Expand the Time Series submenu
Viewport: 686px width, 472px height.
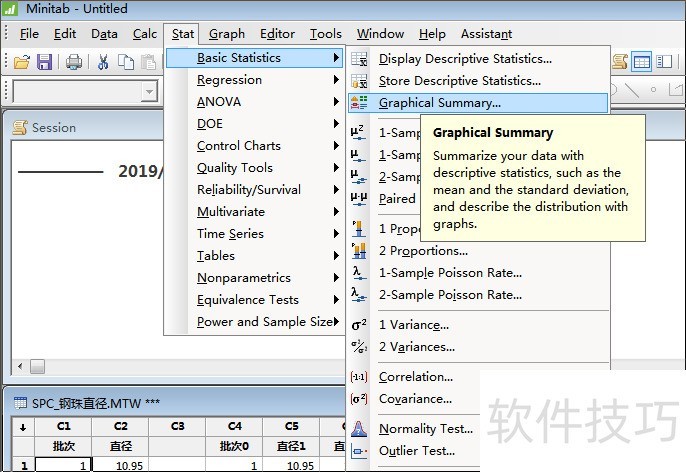coord(253,234)
